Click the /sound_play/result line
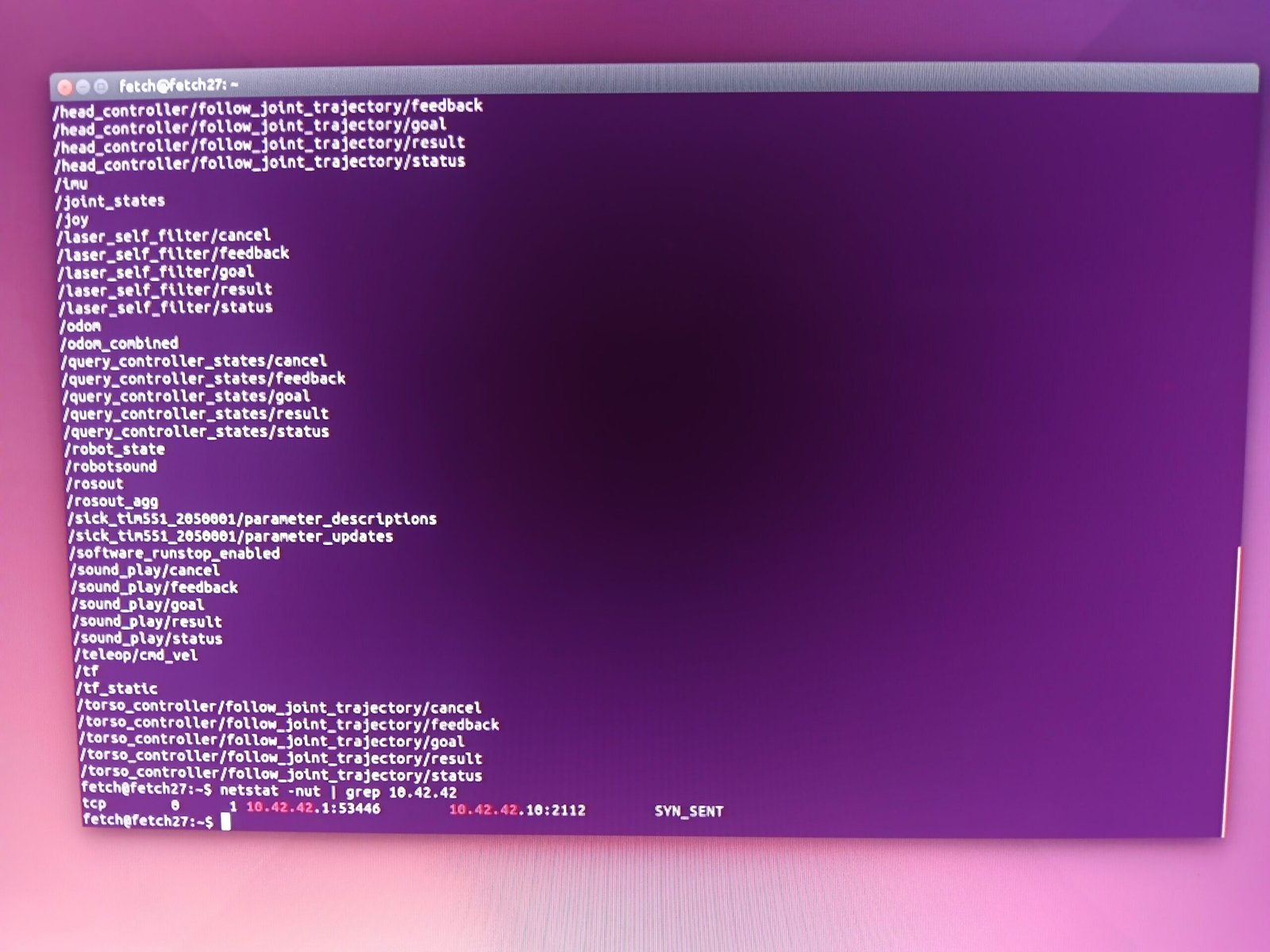 (x=148, y=622)
